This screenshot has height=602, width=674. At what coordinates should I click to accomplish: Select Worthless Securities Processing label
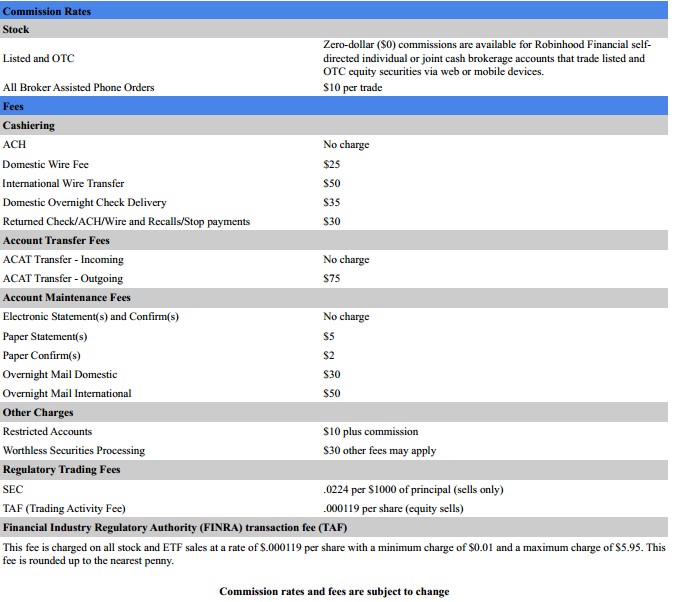74,451
